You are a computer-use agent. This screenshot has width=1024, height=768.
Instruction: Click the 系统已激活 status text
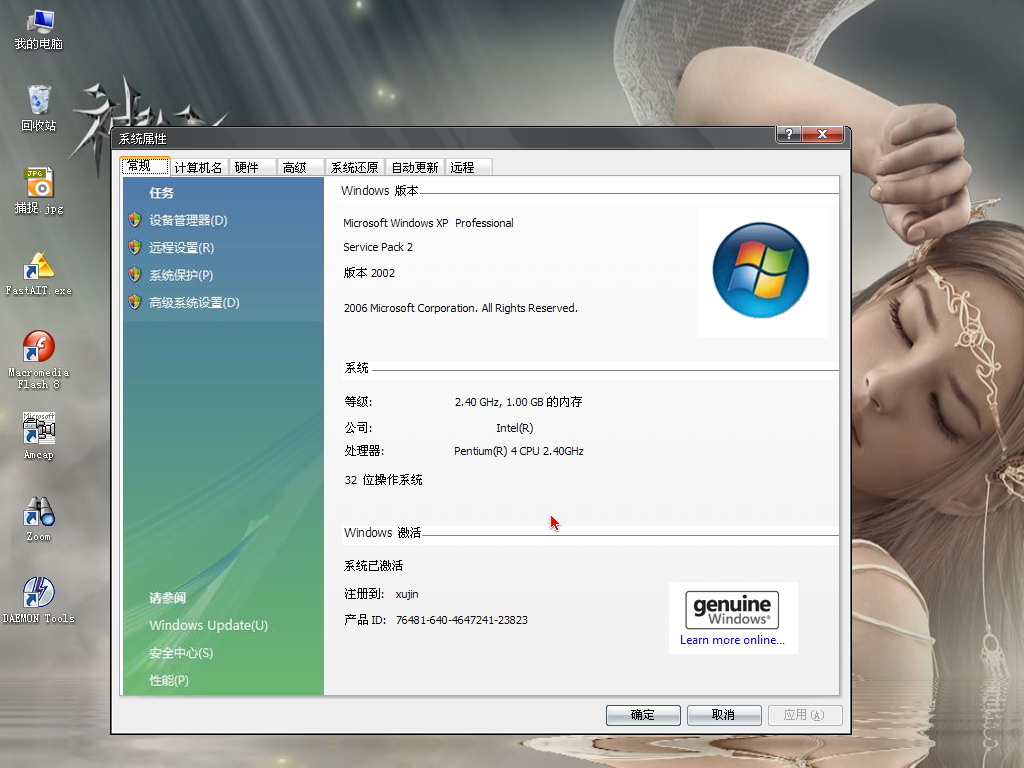(374, 566)
